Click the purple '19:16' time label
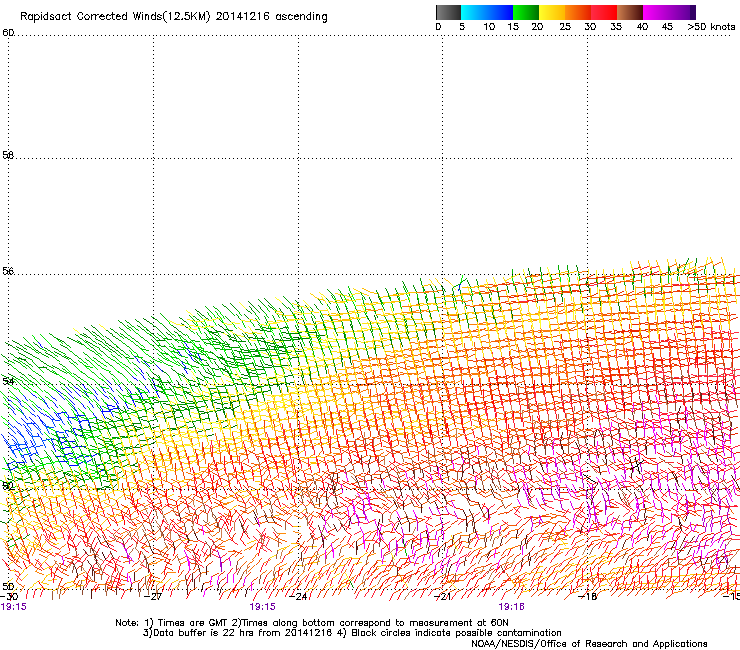740x650 pixels. click(512, 607)
